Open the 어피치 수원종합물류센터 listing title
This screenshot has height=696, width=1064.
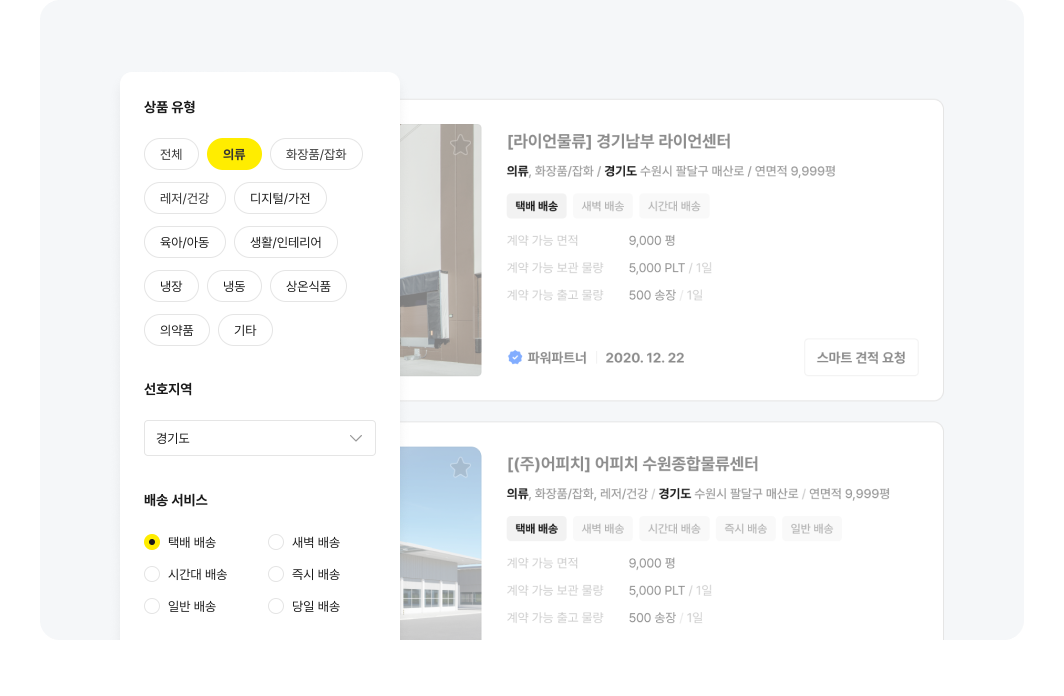(x=632, y=464)
